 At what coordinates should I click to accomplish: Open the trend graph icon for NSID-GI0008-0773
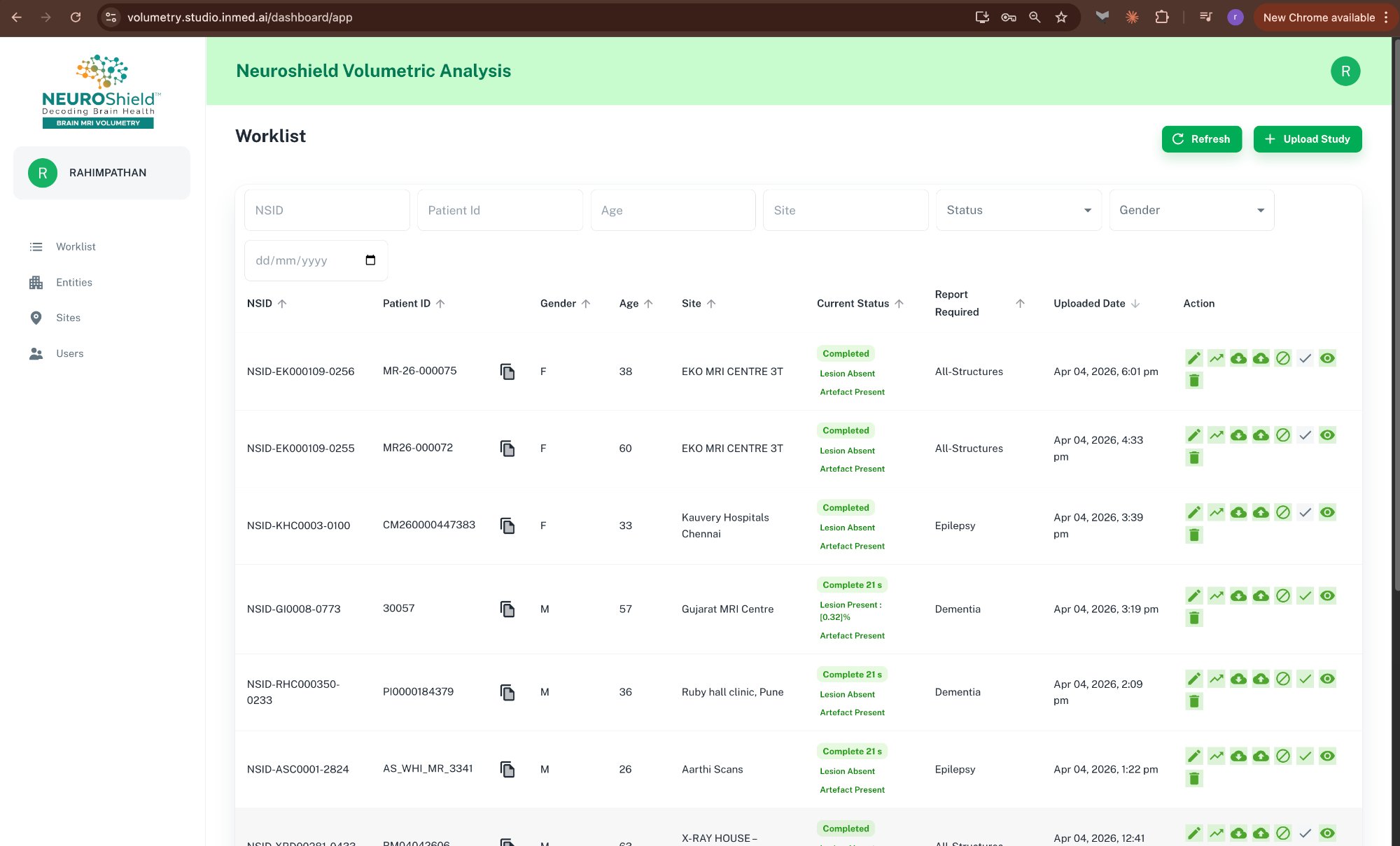point(1217,595)
